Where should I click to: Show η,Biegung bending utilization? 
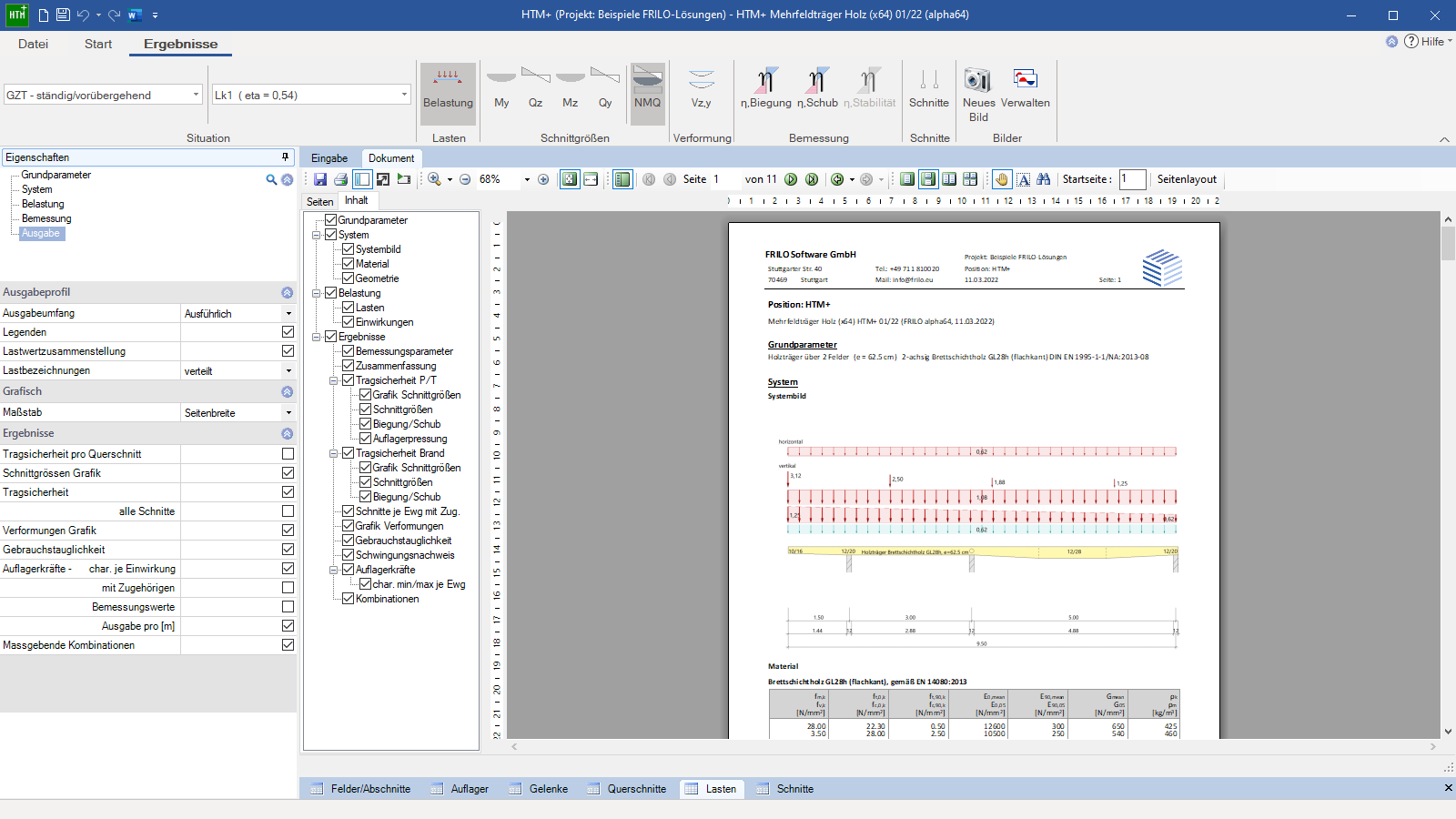click(x=766, y=88)
